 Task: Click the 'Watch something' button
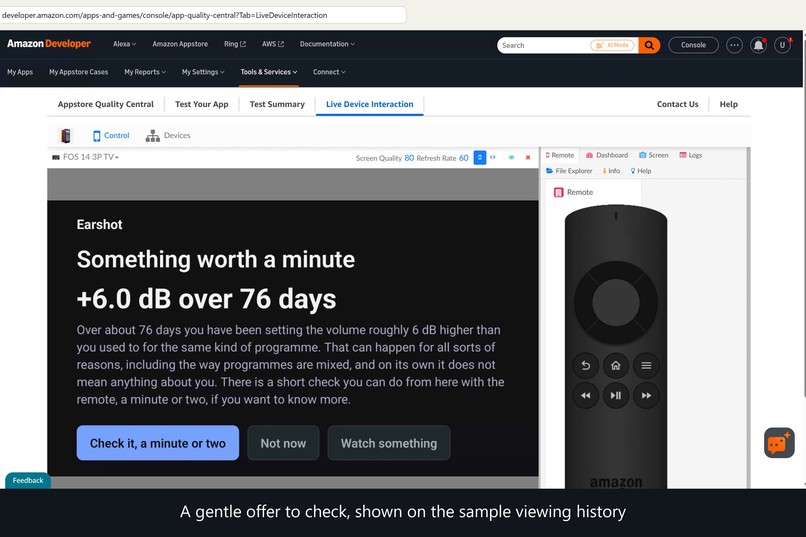click(x=389, y=443)
